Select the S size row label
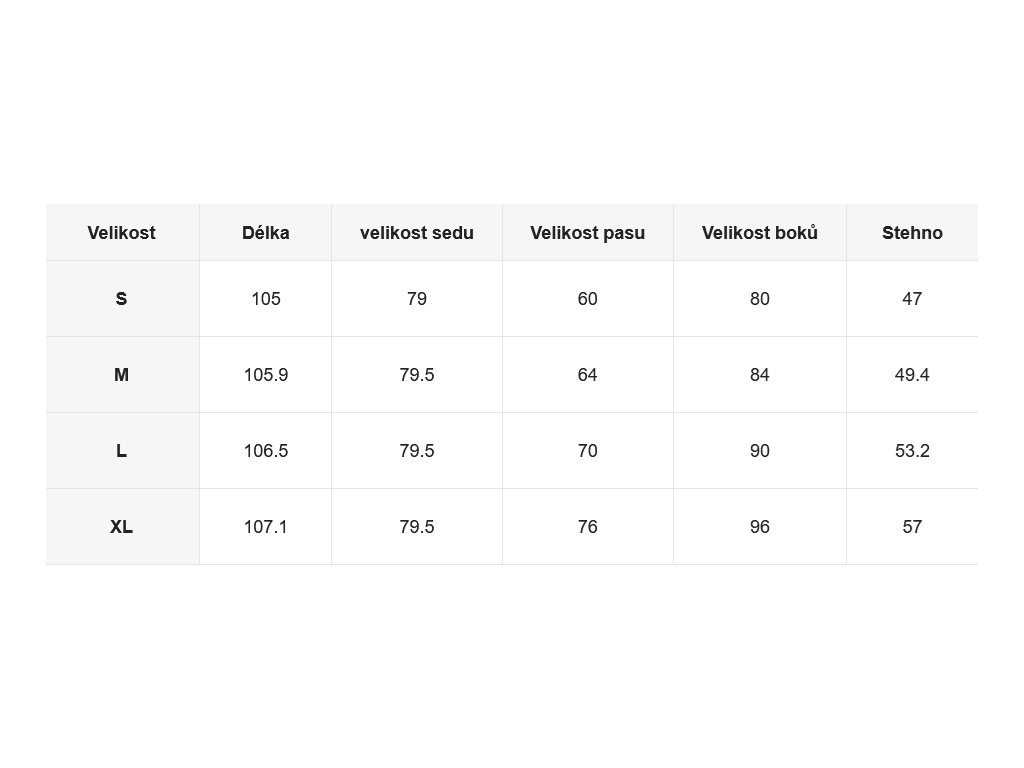The image size is (1024, 768). pyautogui.click(x=122, y=299)
